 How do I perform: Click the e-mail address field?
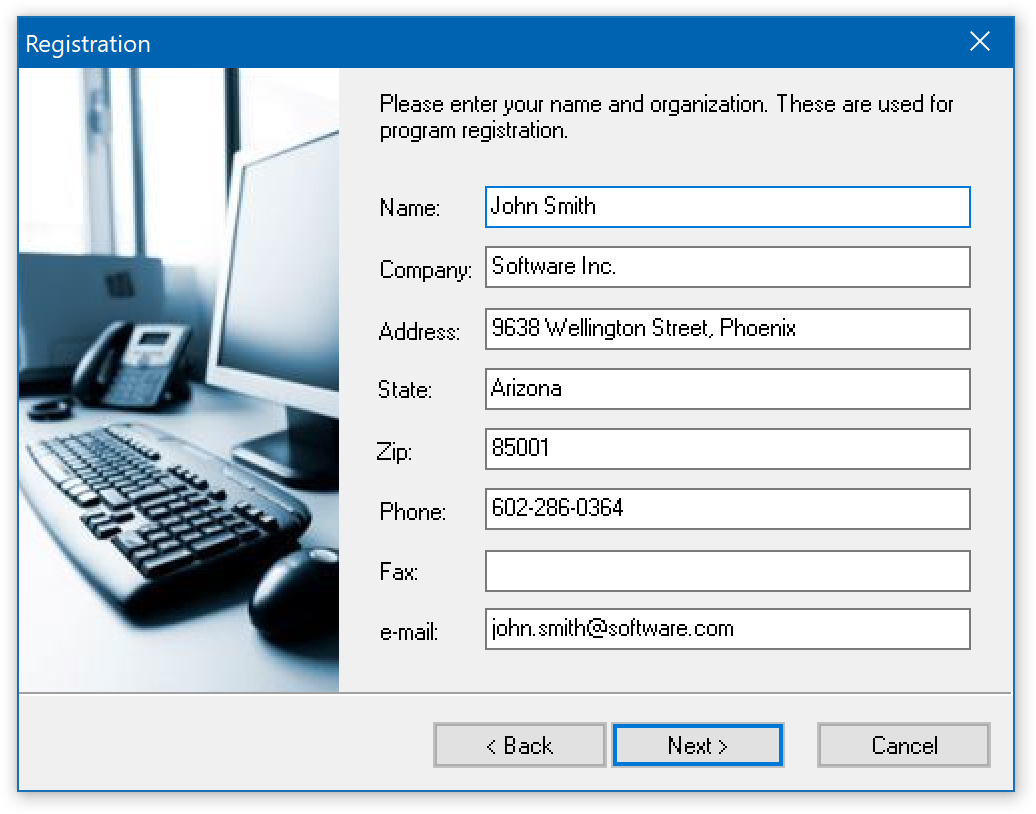click(x=727, y=629)
